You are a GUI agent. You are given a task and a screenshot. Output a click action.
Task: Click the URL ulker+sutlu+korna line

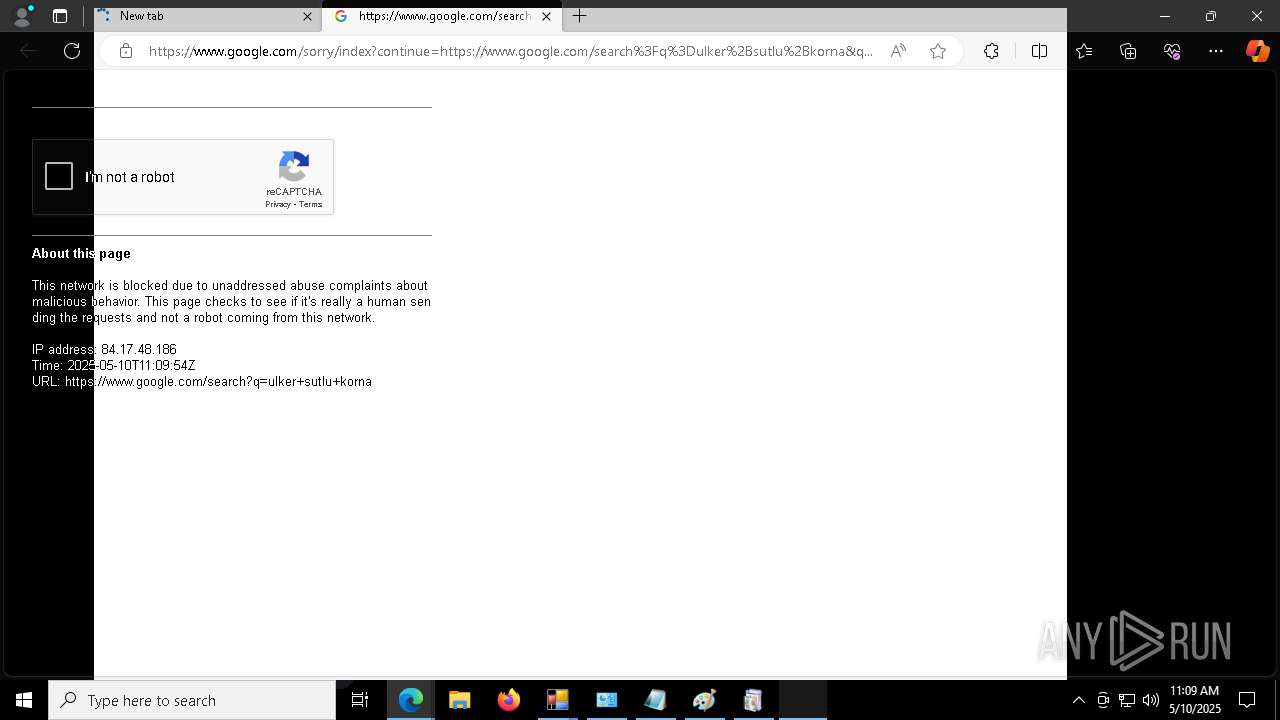tap(201, 381)
